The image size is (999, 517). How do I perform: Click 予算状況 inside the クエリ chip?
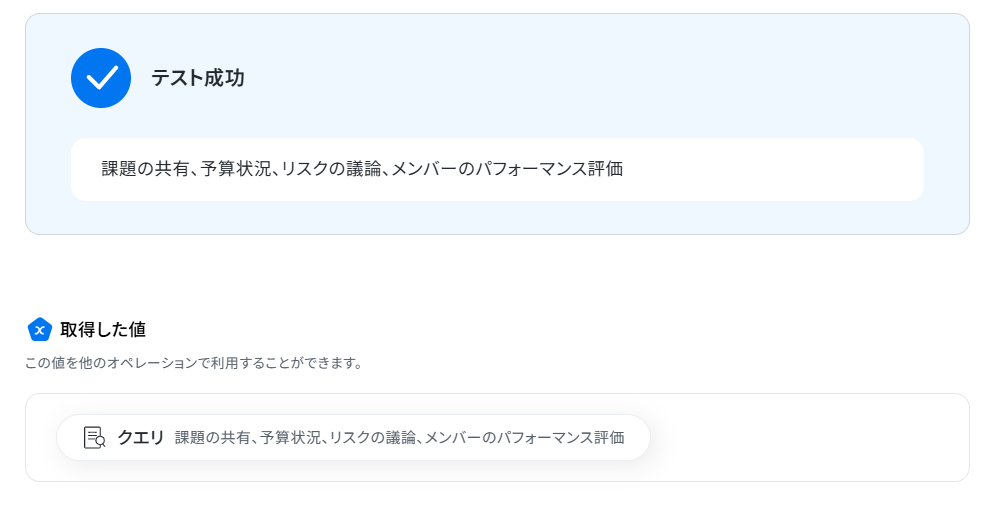290,437
